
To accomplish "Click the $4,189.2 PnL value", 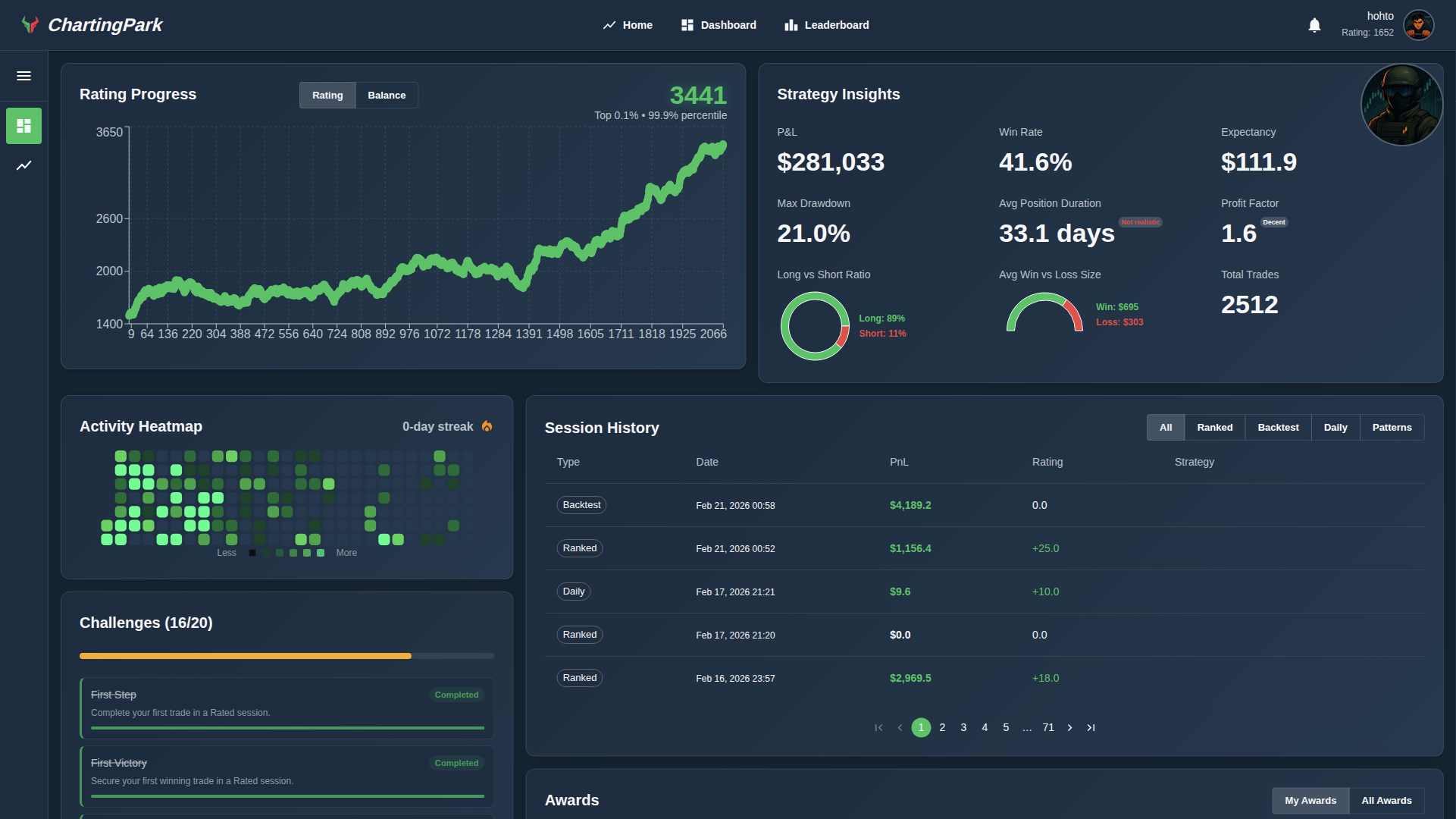I will coord(910,505).
